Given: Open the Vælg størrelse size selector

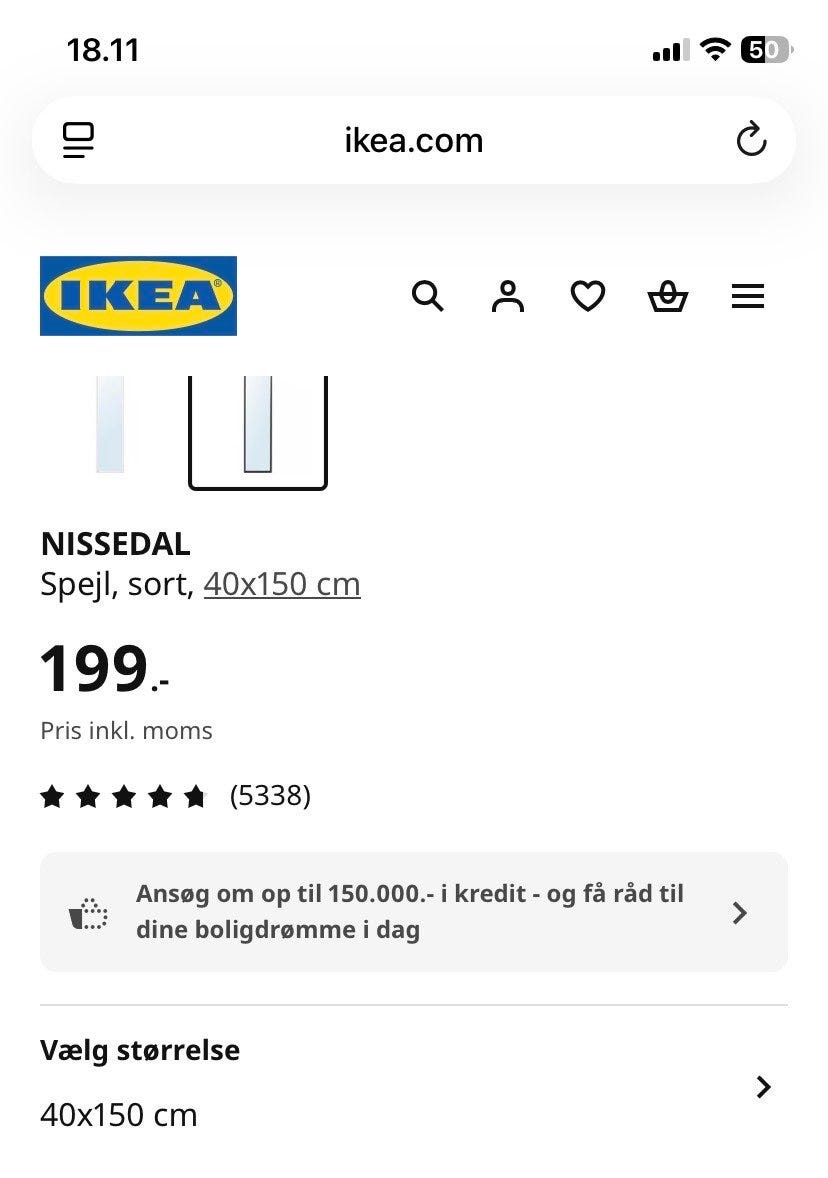Looking at the screenshot, I should click(140, 1083).
